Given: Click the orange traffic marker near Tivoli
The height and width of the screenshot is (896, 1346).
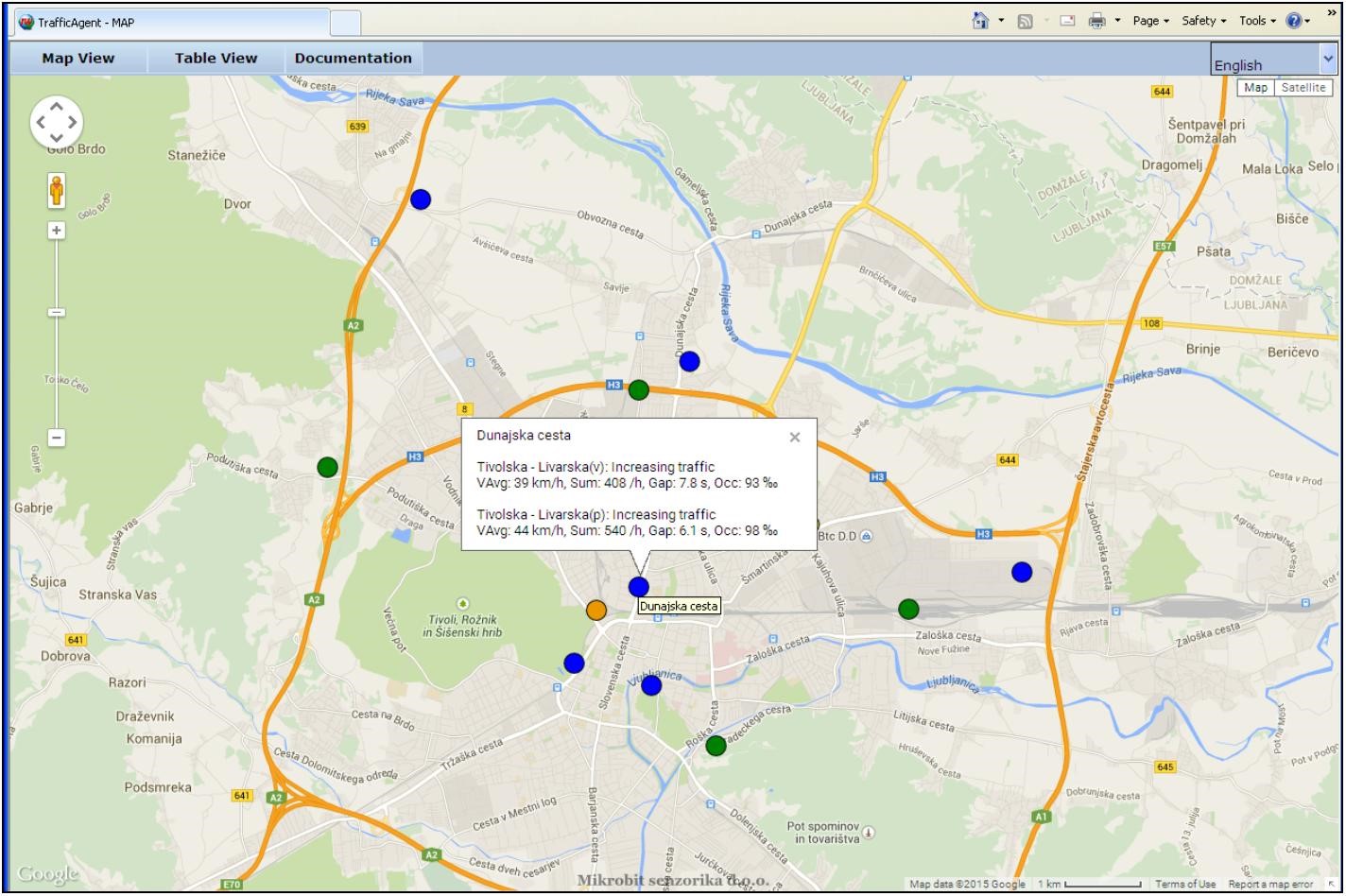Looking at the screenshot, I should 595,610.
